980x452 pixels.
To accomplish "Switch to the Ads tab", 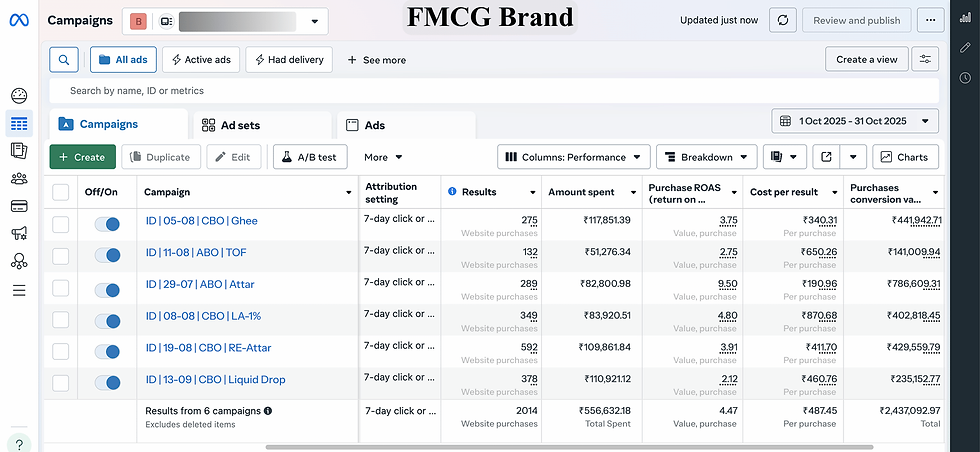I will click(x=406, y=125).
